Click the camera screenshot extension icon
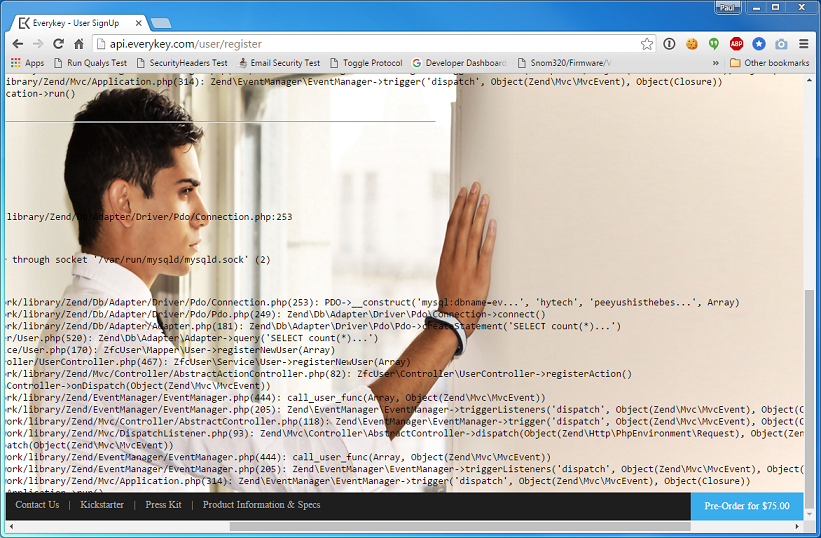This screenshot has width=821, height=538. [781, 44]
